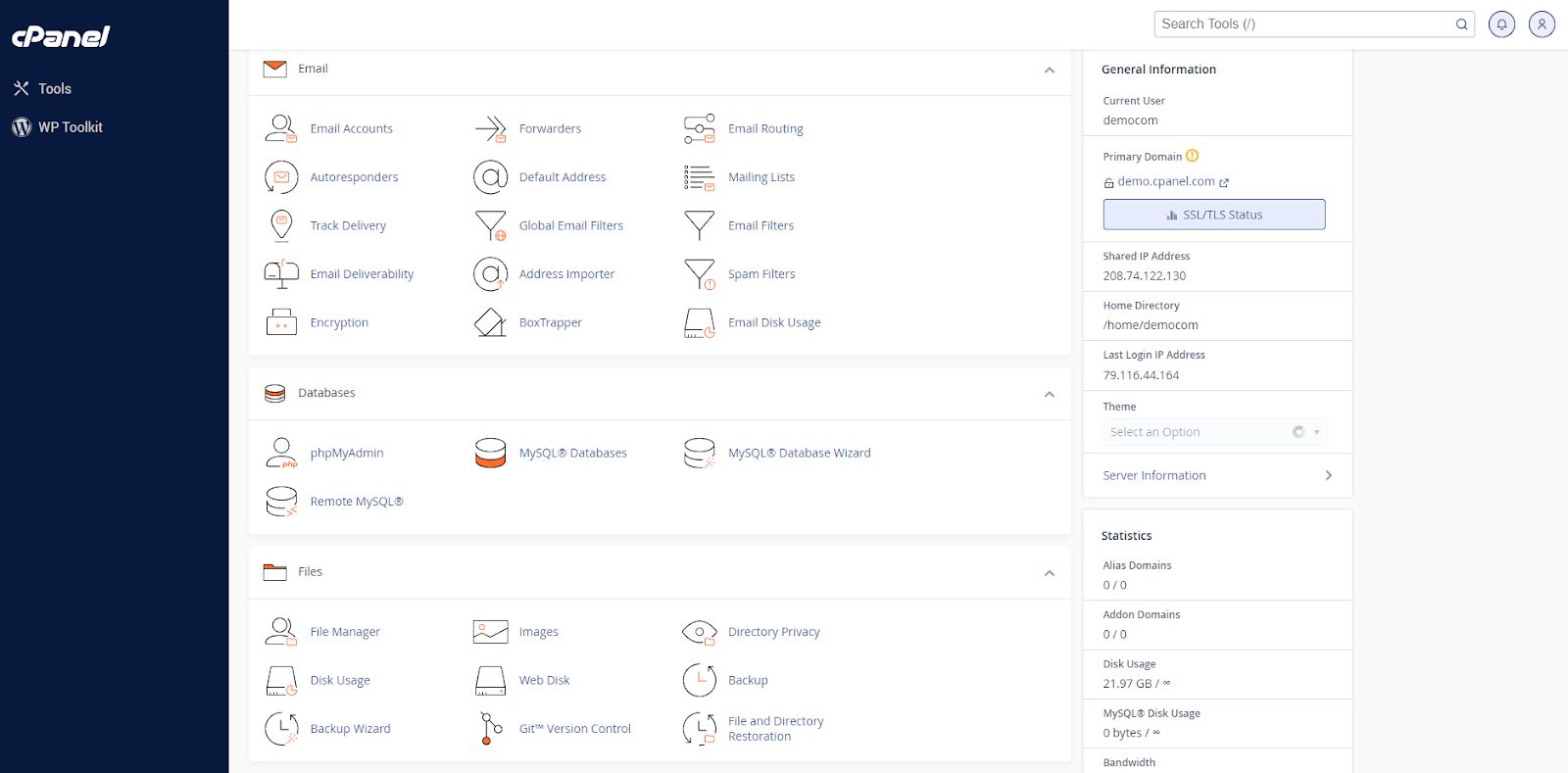Open the Autoresponders icon
The height and width of the screenshot is (773, 1568).
[x=281, y=177]
